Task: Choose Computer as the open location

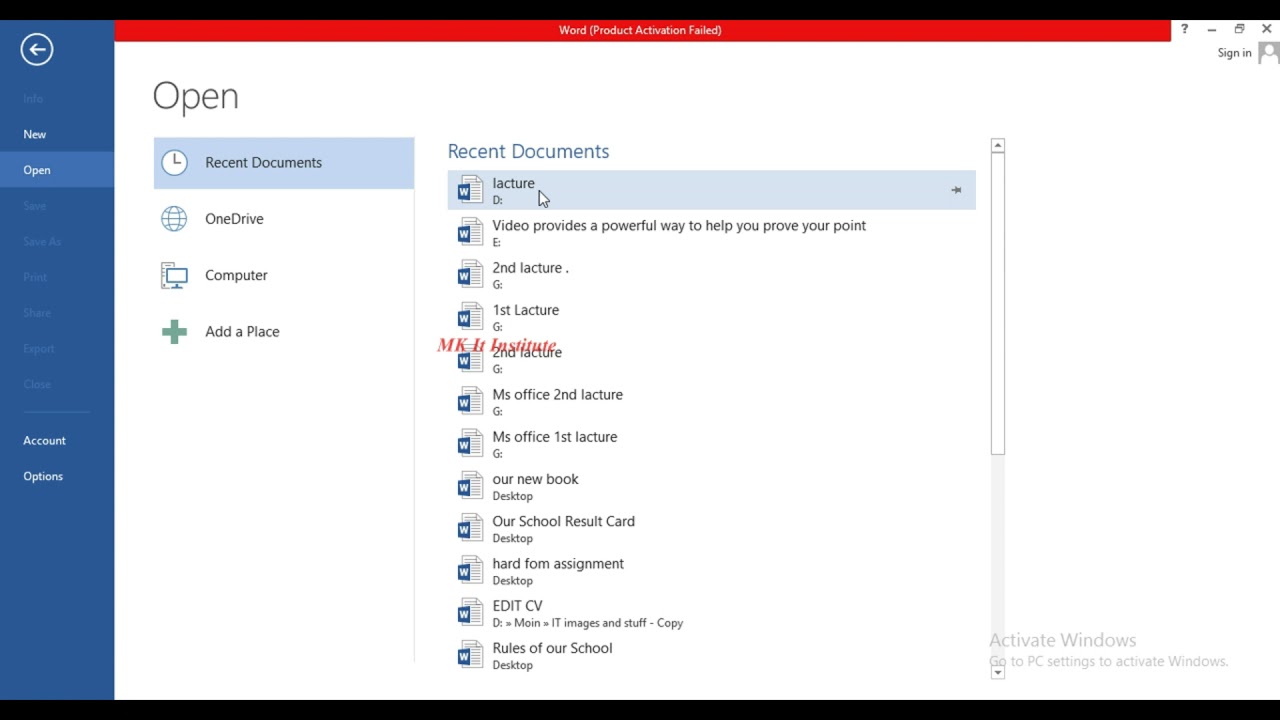Action: click(284, 275)
